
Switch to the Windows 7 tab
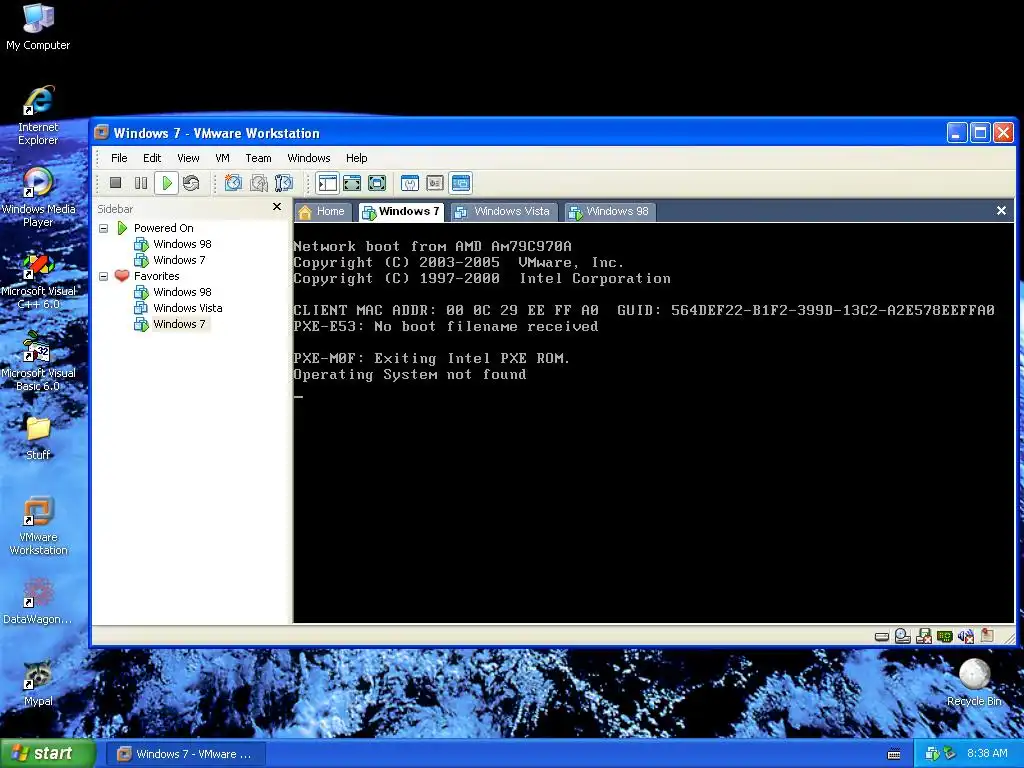tap(401, 212)
